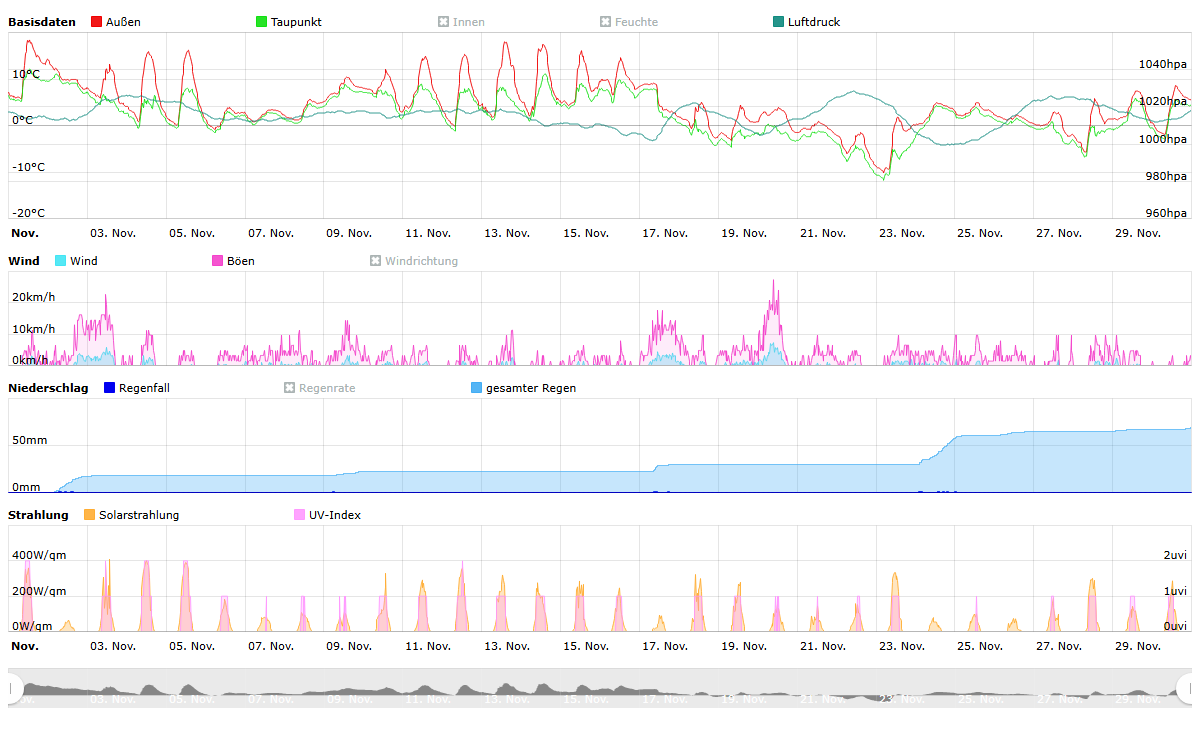Click the right range navigator handle
This screenshot has width=1200, height=750.
point(1186,688)
